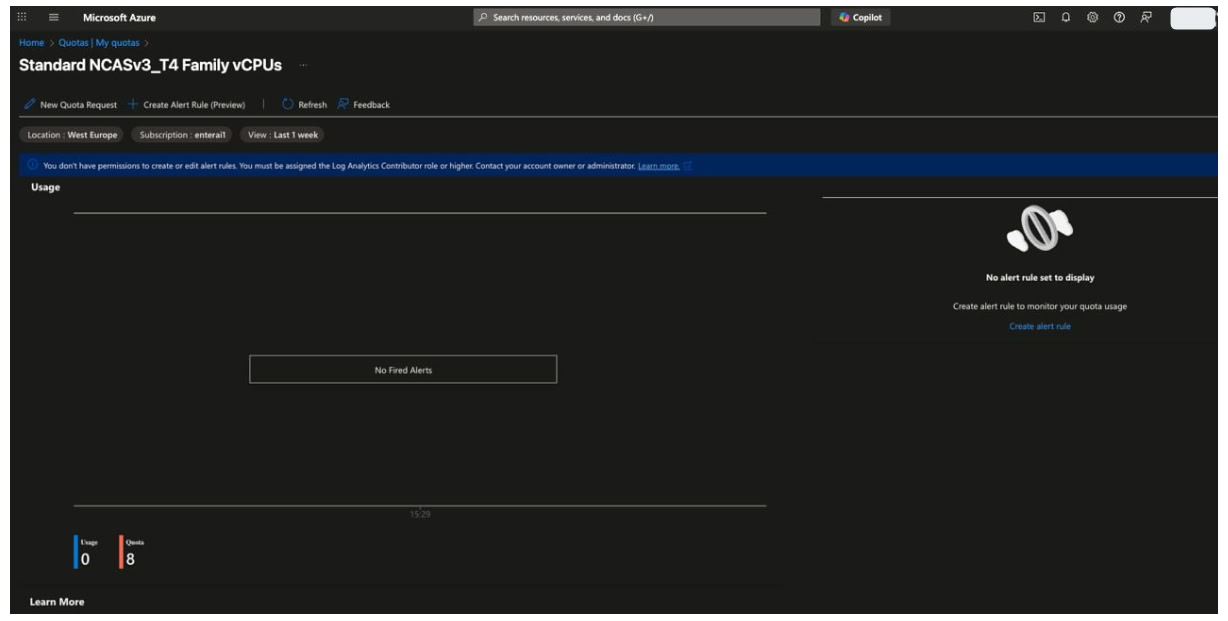The width and height of the screenshot is (1228, 621).
Task: Open the app launcher grid icon
Action: 23,17
